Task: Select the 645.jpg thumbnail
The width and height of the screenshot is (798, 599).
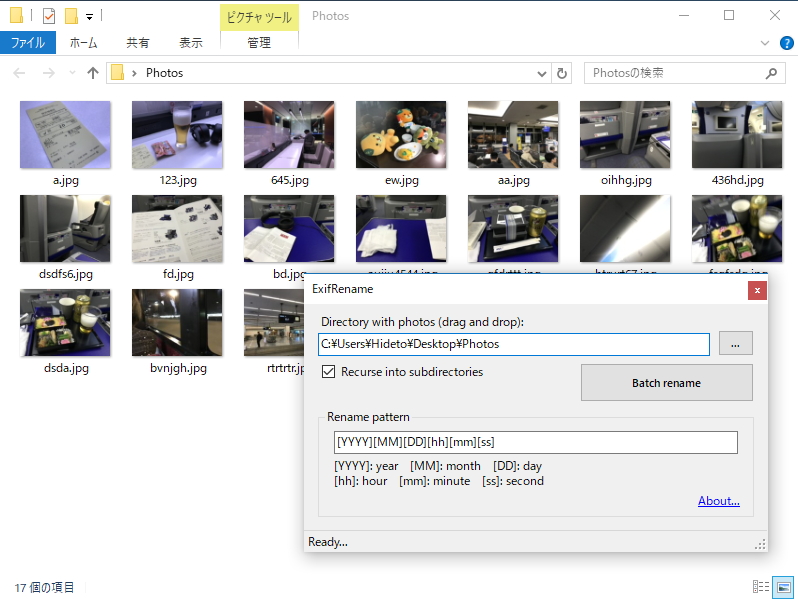Action: 289,135
